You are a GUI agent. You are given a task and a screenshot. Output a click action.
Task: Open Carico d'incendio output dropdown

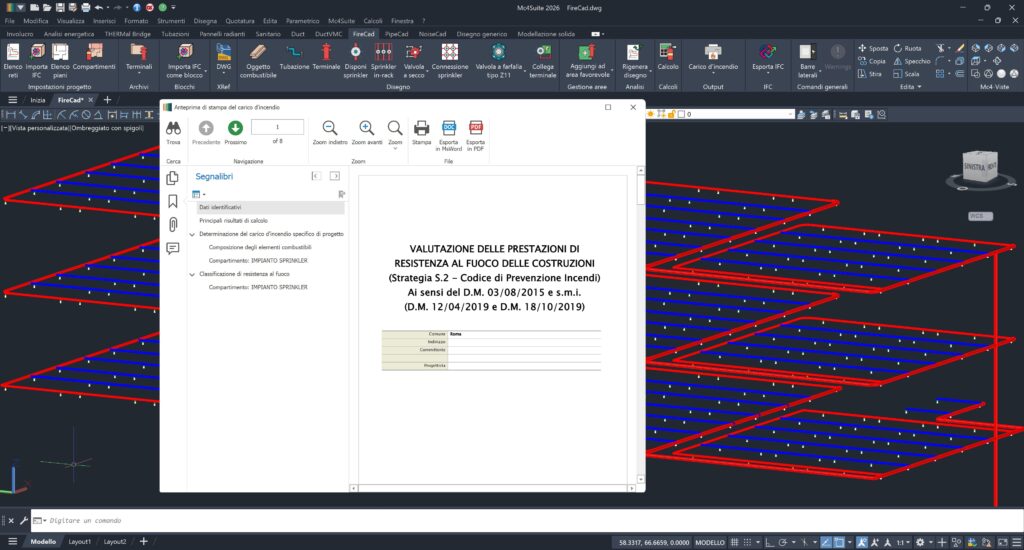(x=713, y=73)
